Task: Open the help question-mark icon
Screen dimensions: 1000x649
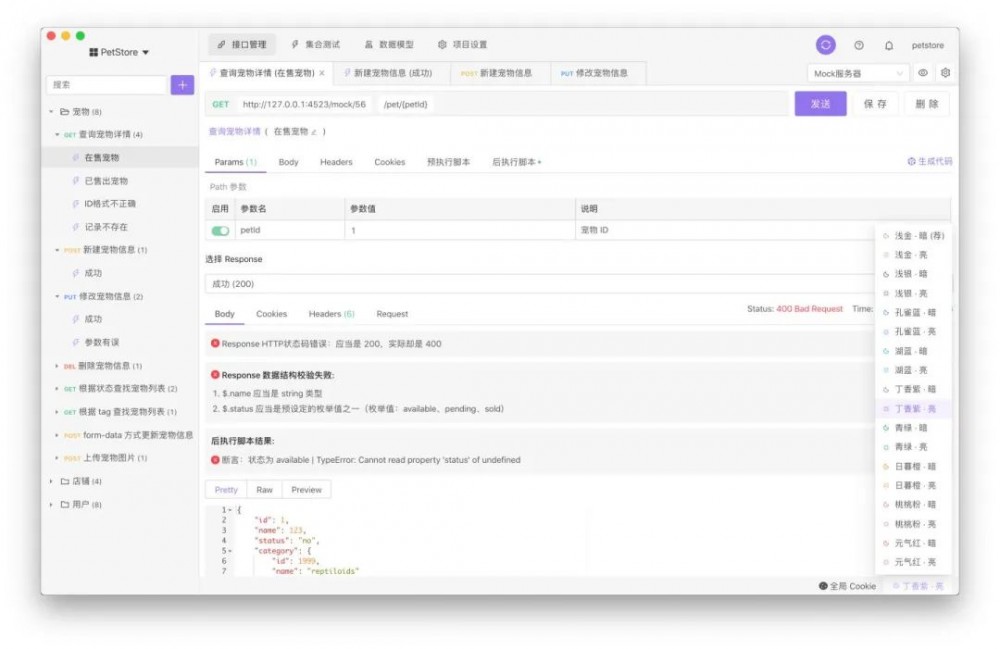Action: [857, 45]
